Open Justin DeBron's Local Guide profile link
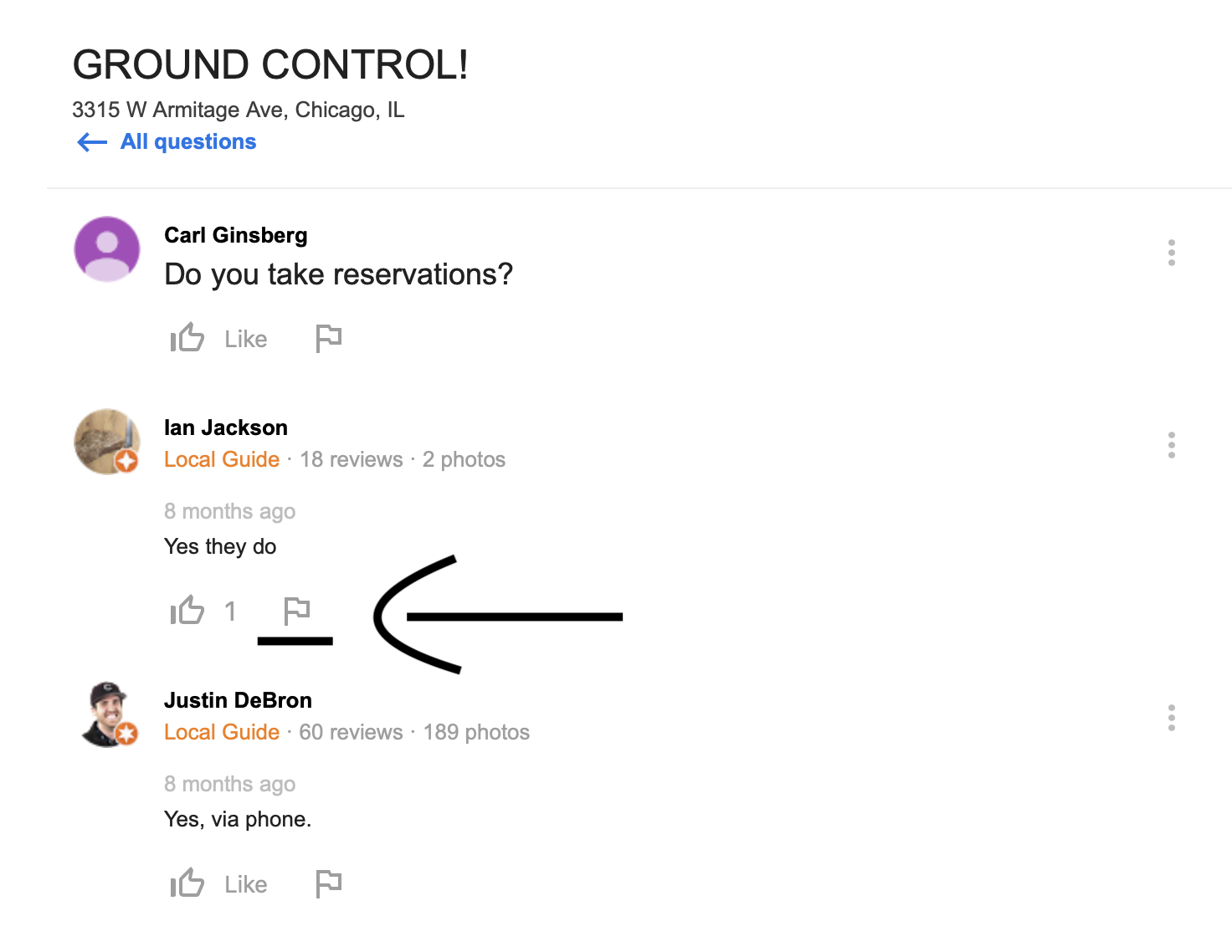1232x952 pixels. coord(222,732)
